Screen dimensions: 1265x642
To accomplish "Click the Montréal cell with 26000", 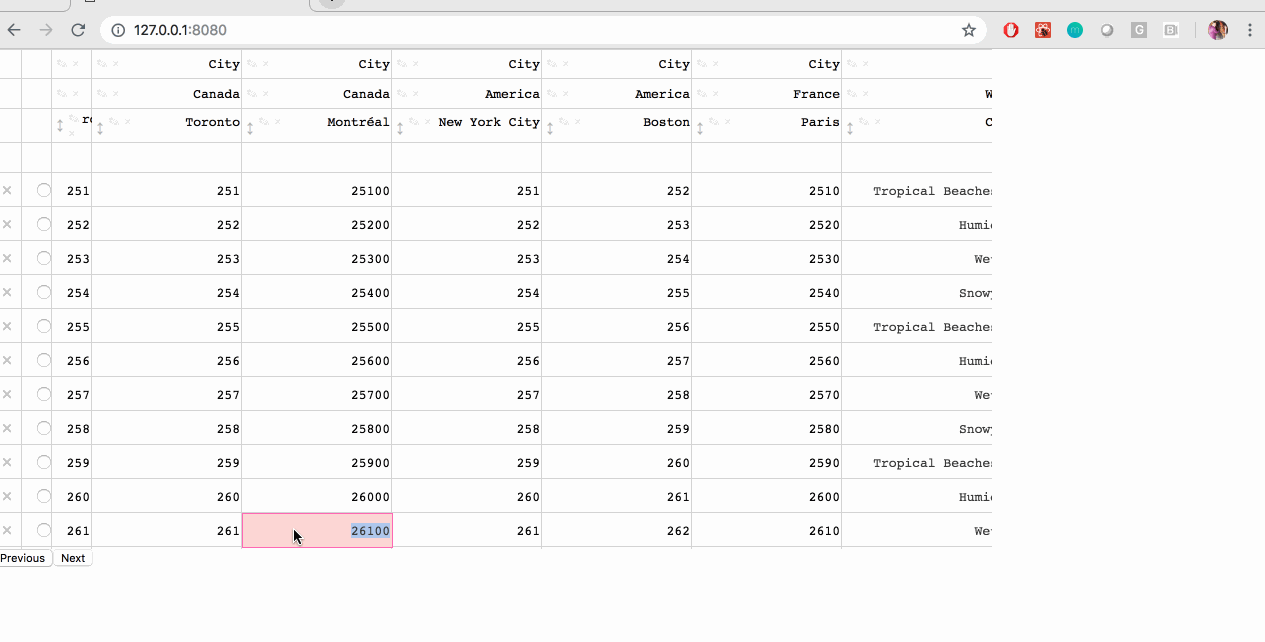I will (317, 496).
